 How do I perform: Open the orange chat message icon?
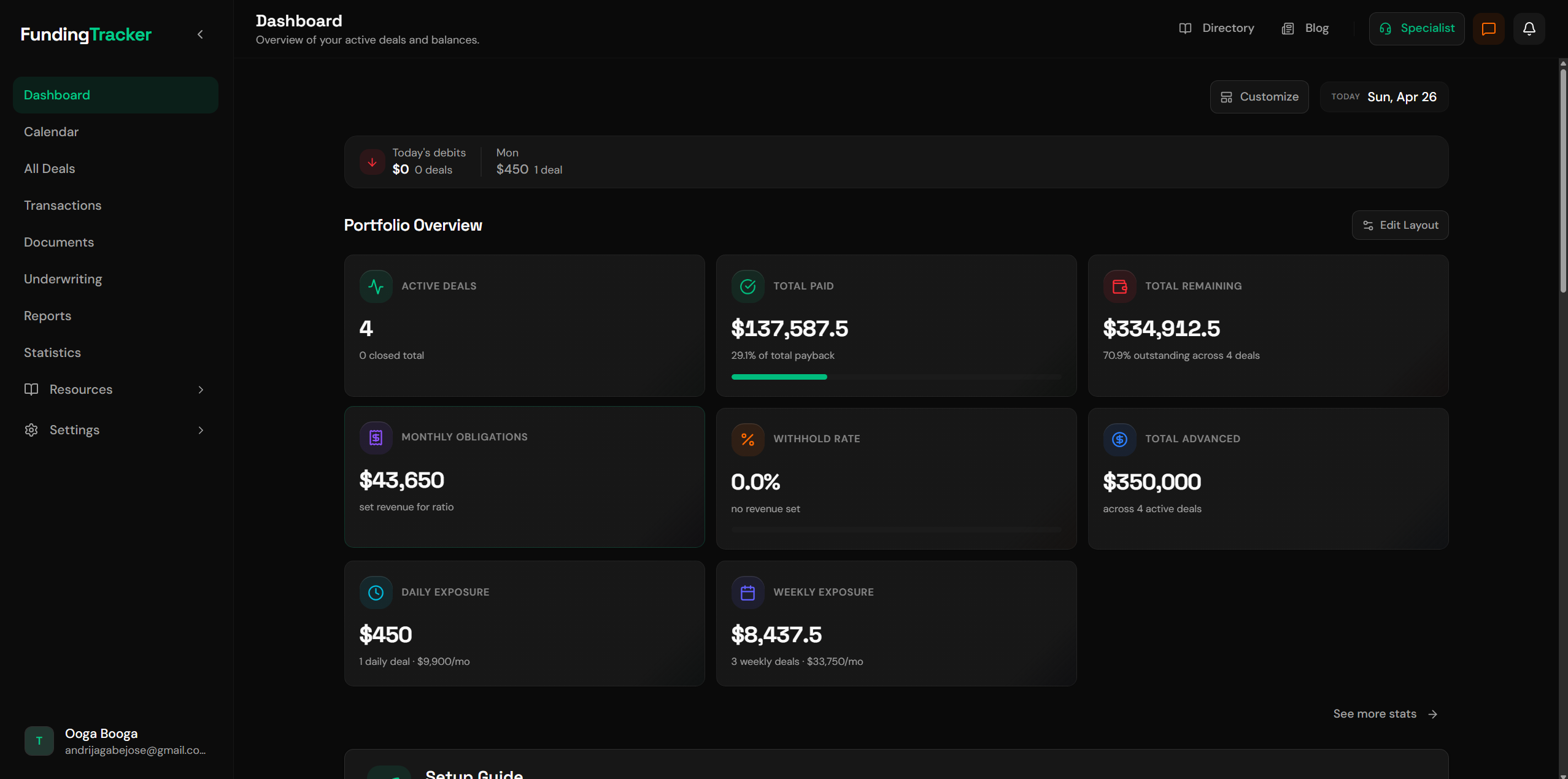[x=1488, y=29]
